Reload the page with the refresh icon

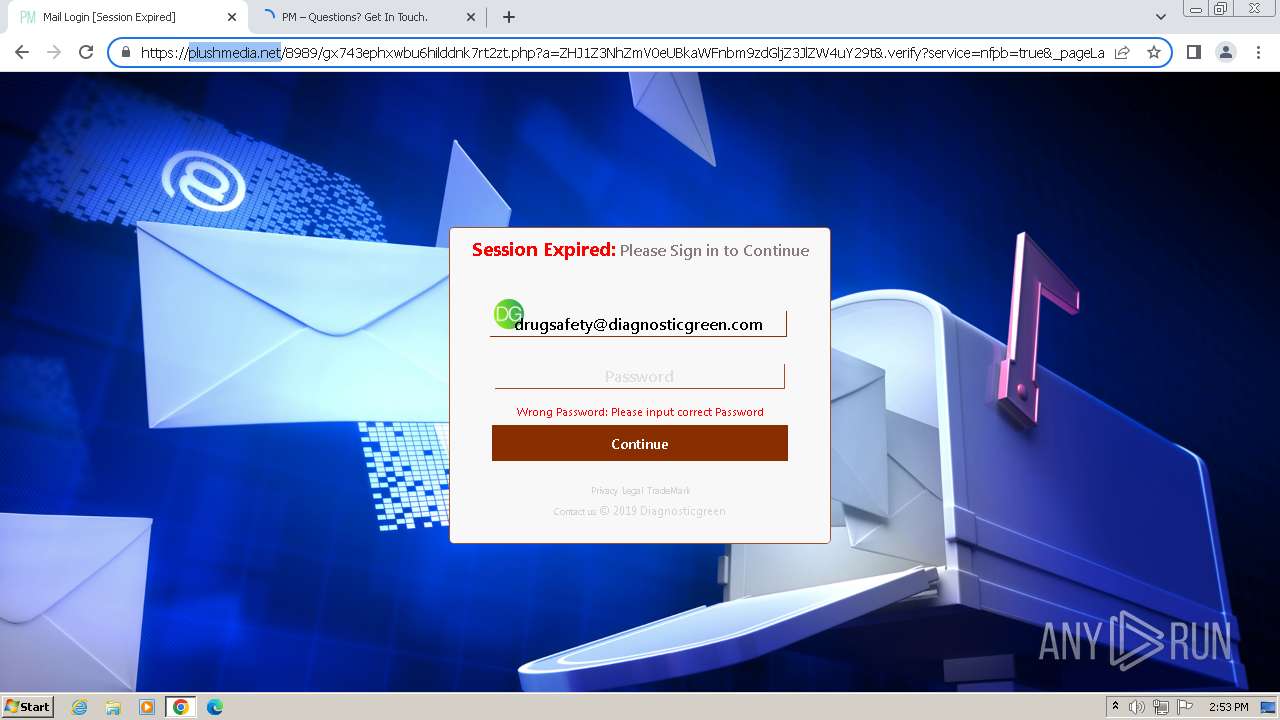(86, 52)
